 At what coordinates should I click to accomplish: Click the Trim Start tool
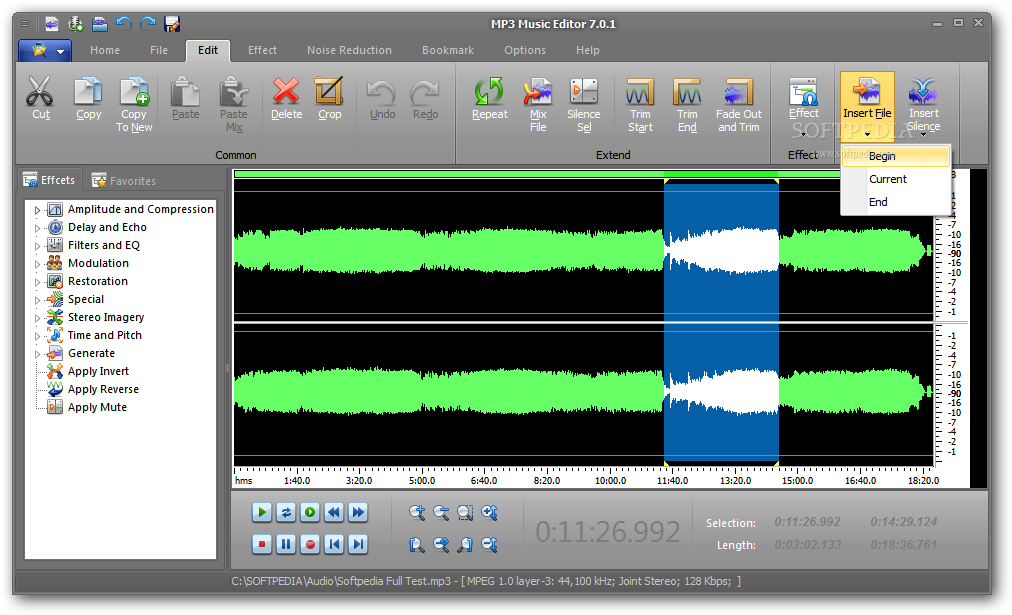(640, 104)
